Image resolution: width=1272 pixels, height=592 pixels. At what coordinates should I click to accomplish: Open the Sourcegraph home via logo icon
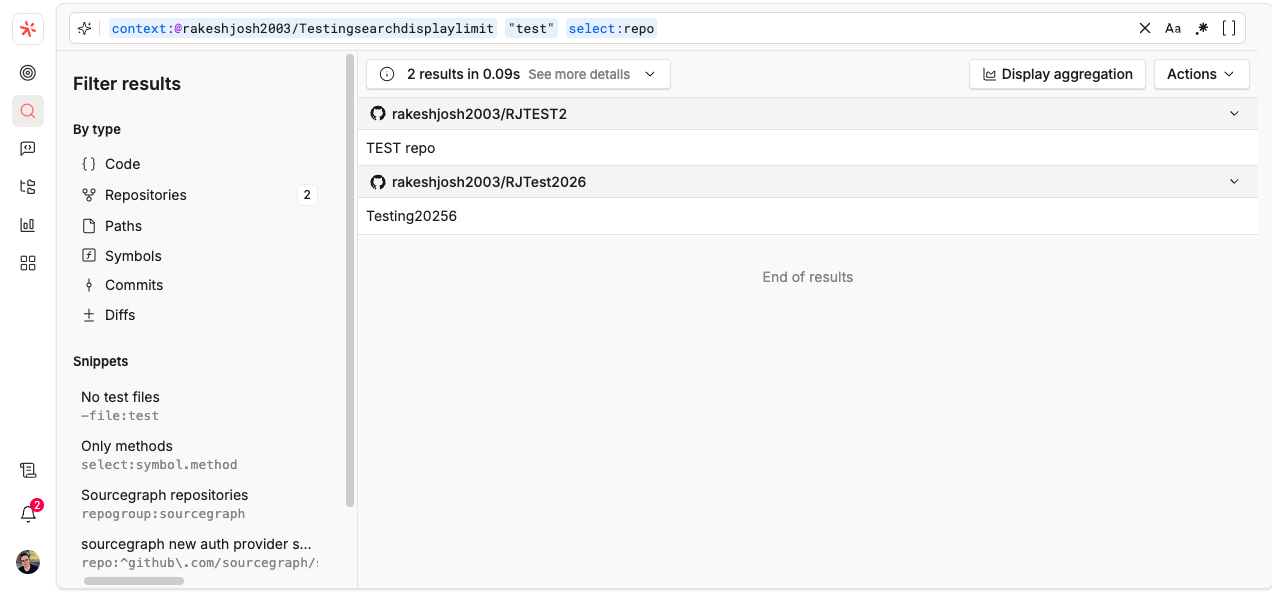point(27,28)
